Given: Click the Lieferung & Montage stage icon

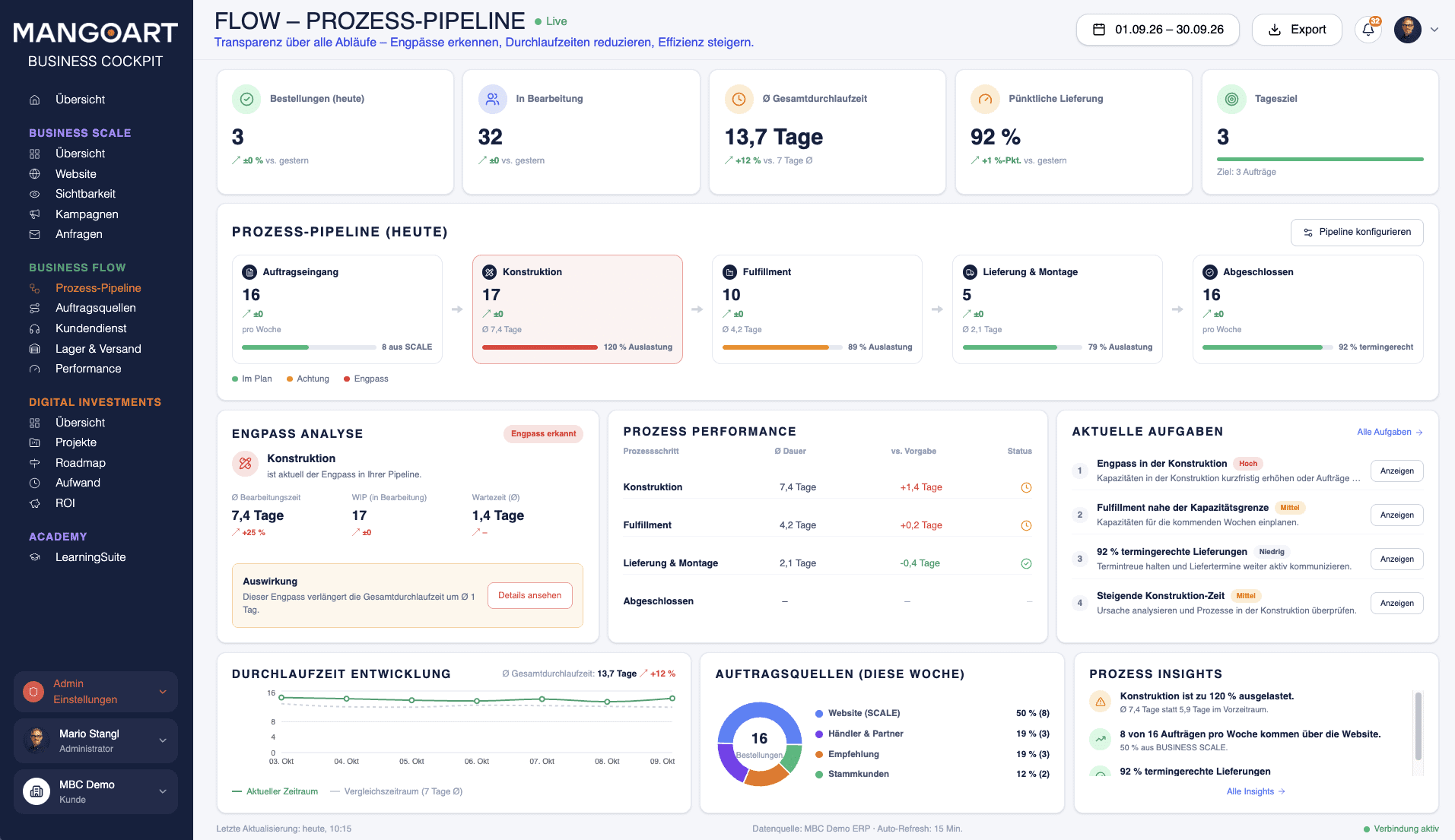Looking at the screenshot, I should point(970,272).
